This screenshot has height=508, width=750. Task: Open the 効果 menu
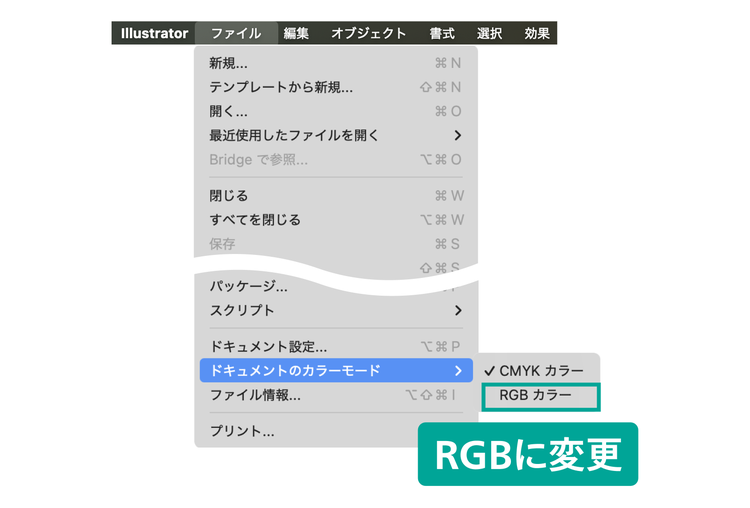click(537, 33)
